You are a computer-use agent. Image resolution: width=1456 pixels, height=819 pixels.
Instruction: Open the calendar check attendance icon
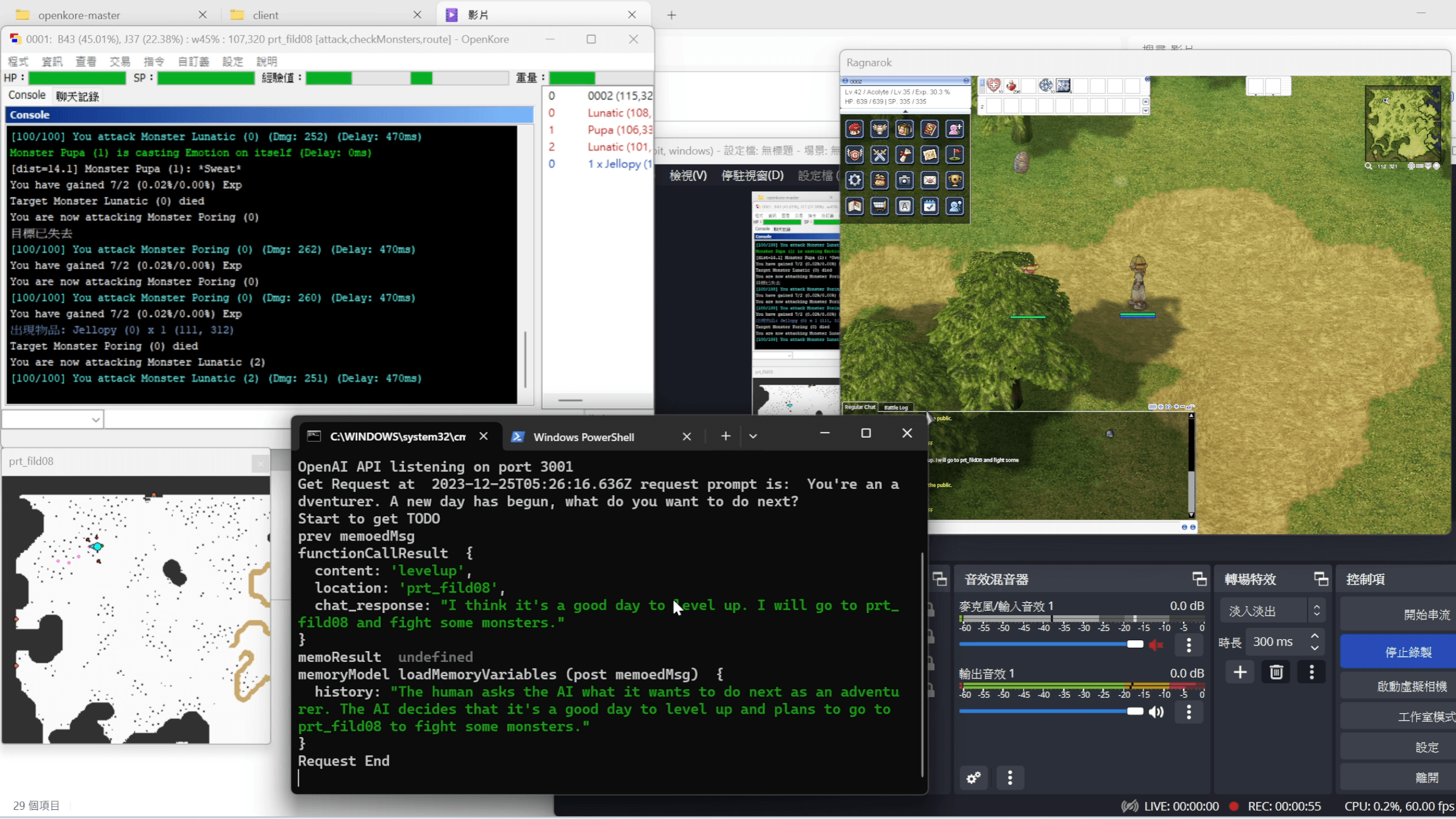(x=930, y=206)
